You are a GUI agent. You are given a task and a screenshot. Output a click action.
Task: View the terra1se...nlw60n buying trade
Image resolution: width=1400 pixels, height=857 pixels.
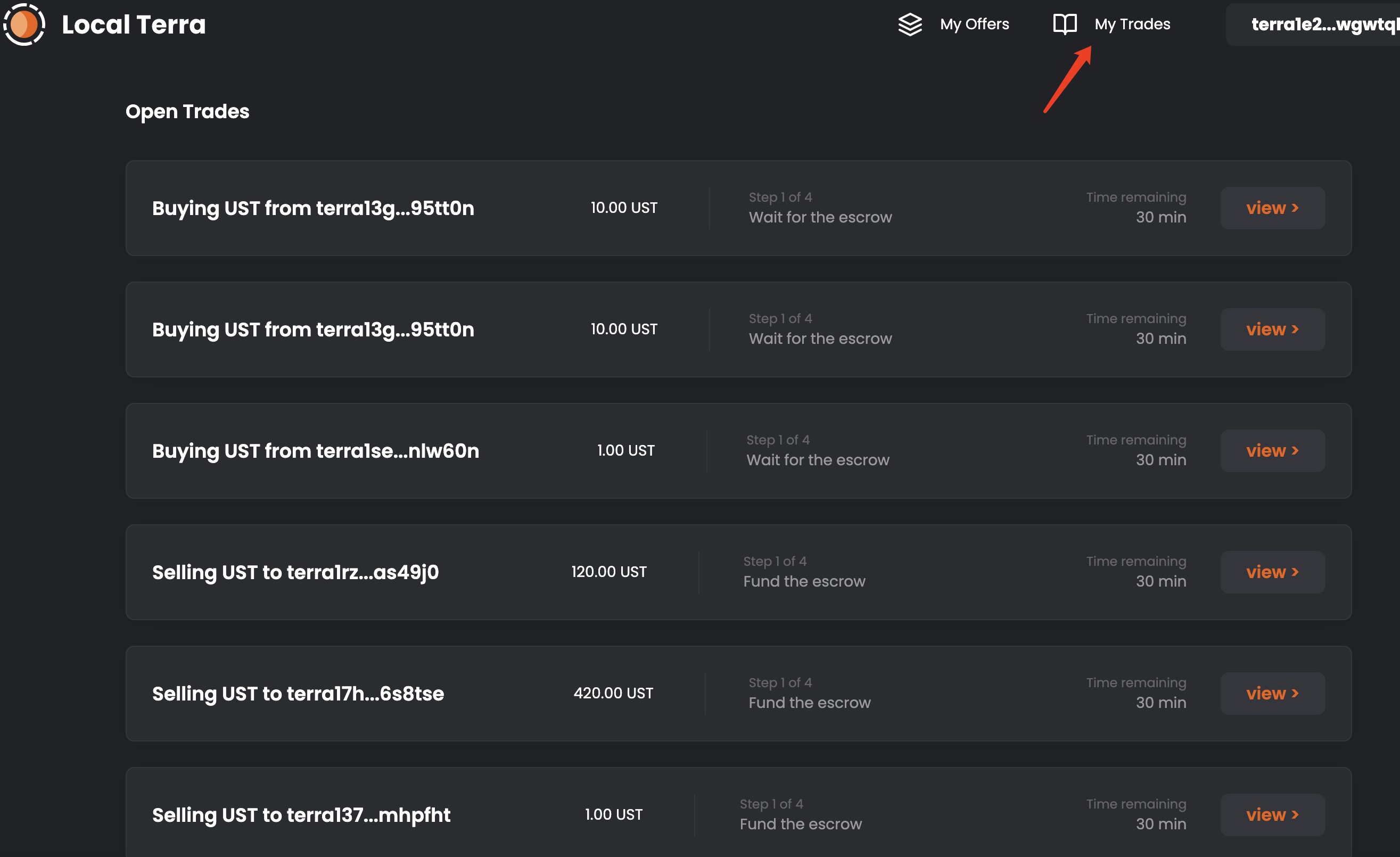coord(1272,451)
